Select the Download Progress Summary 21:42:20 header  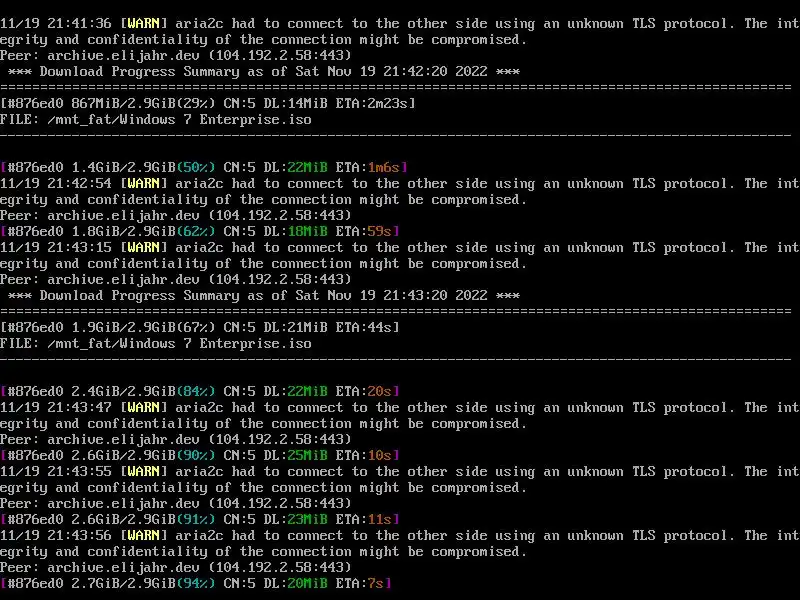264,71
